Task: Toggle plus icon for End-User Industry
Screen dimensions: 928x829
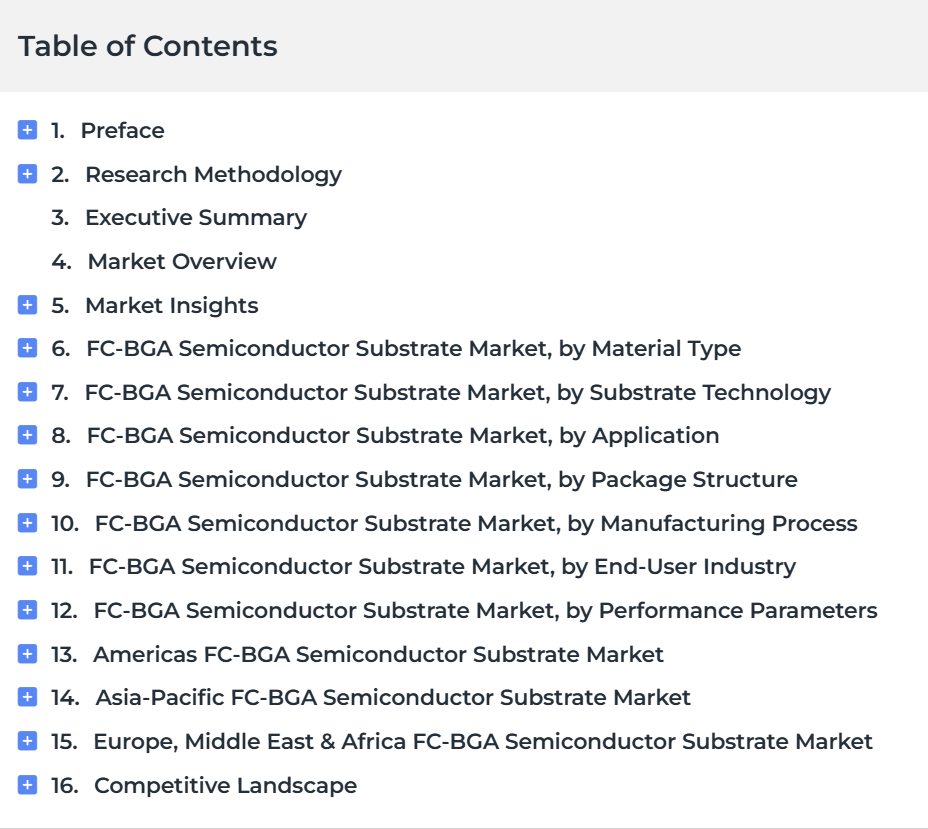Action: coord(27,566)
